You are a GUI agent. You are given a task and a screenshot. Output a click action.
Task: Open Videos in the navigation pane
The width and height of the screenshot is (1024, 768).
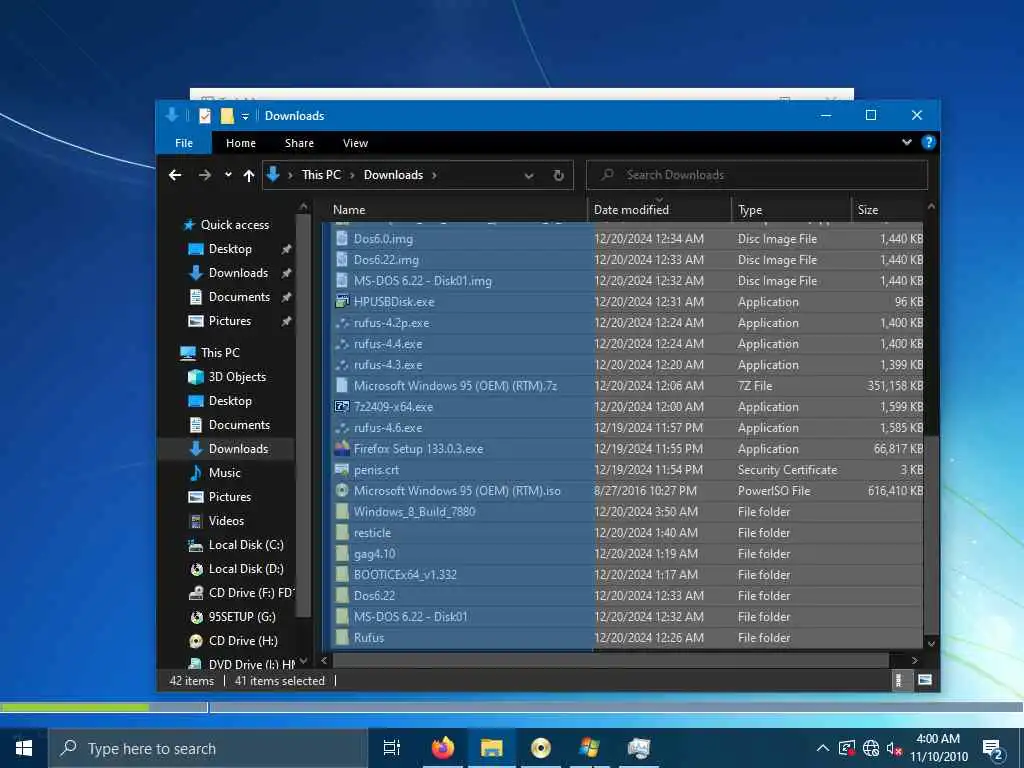coord(226,521)
